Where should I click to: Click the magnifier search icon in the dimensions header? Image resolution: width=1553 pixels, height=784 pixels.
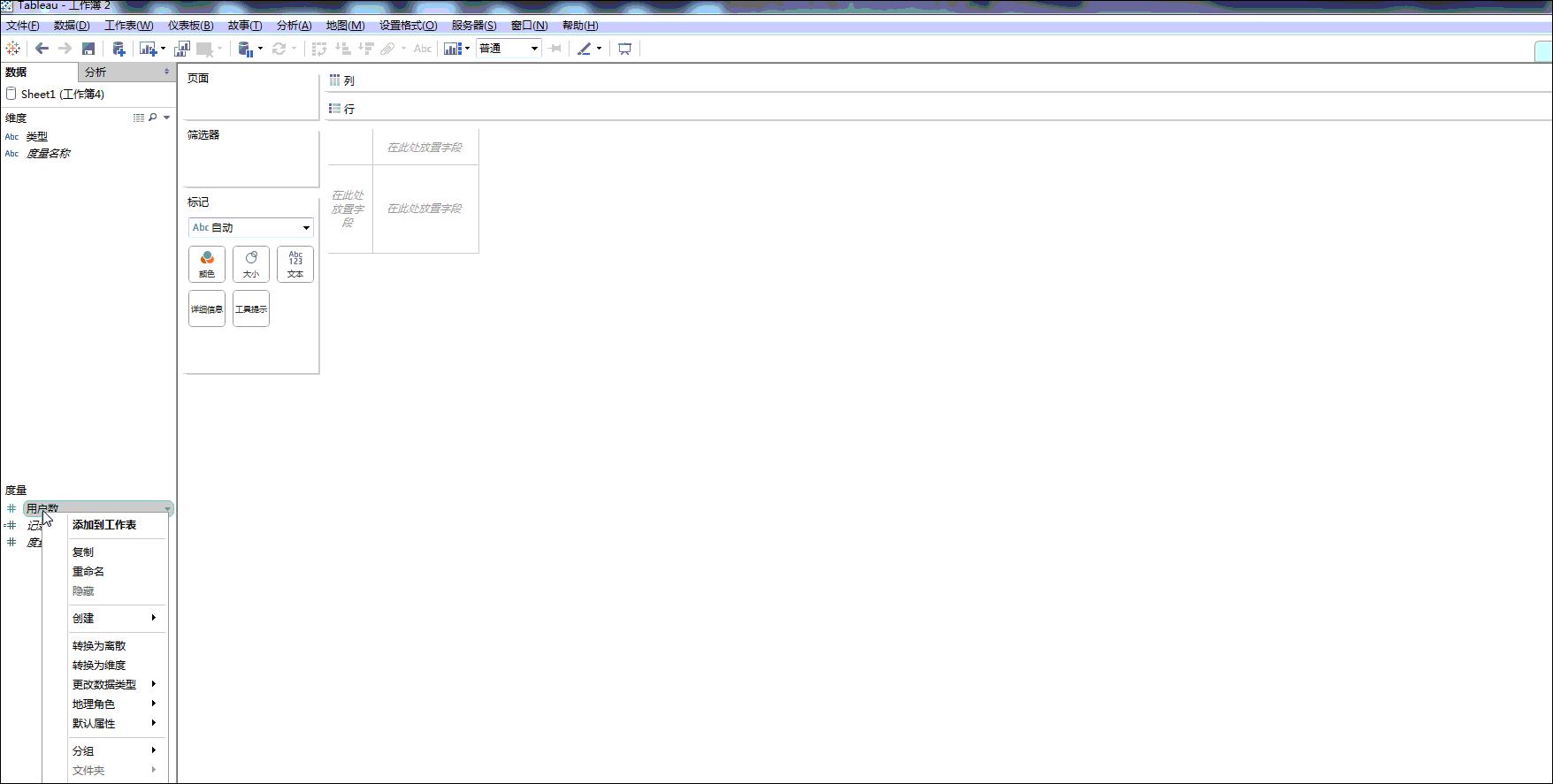153,118
